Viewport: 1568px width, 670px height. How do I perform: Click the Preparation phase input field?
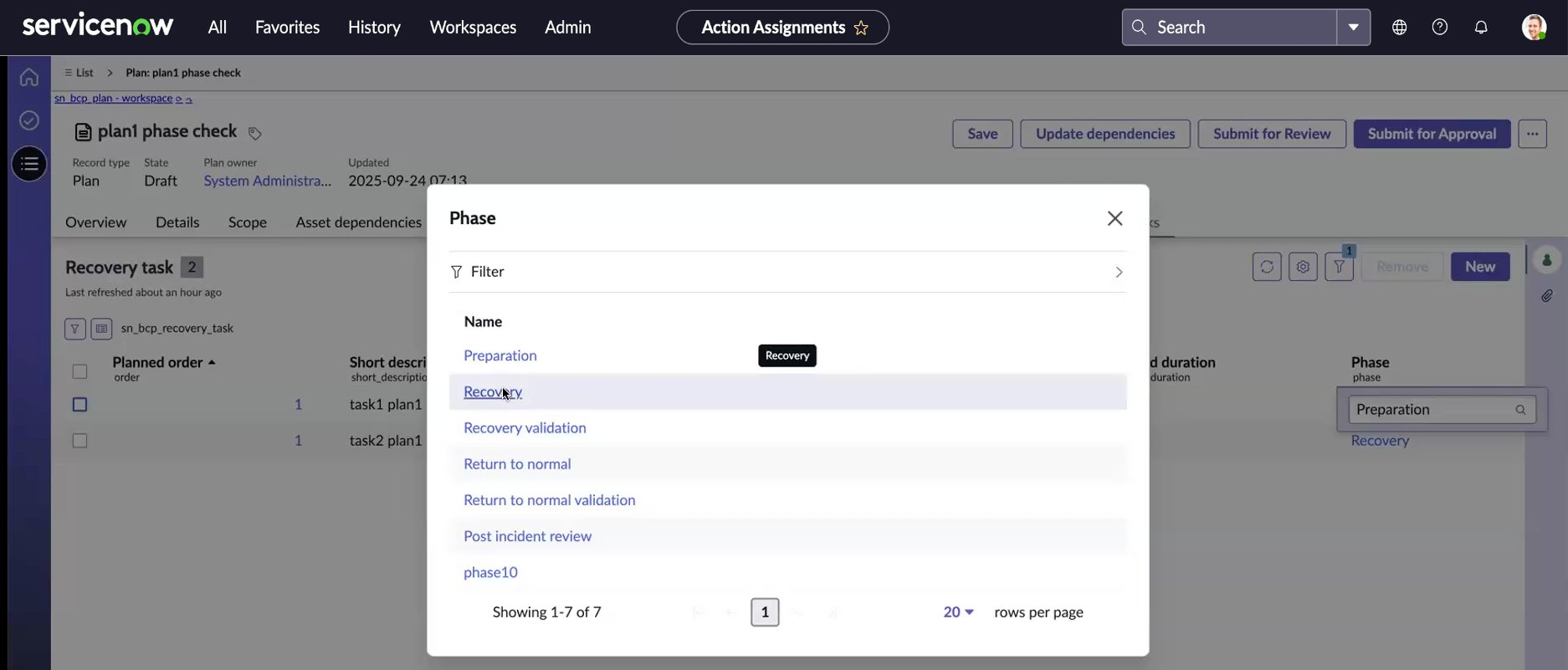(x=1442, y=410)
